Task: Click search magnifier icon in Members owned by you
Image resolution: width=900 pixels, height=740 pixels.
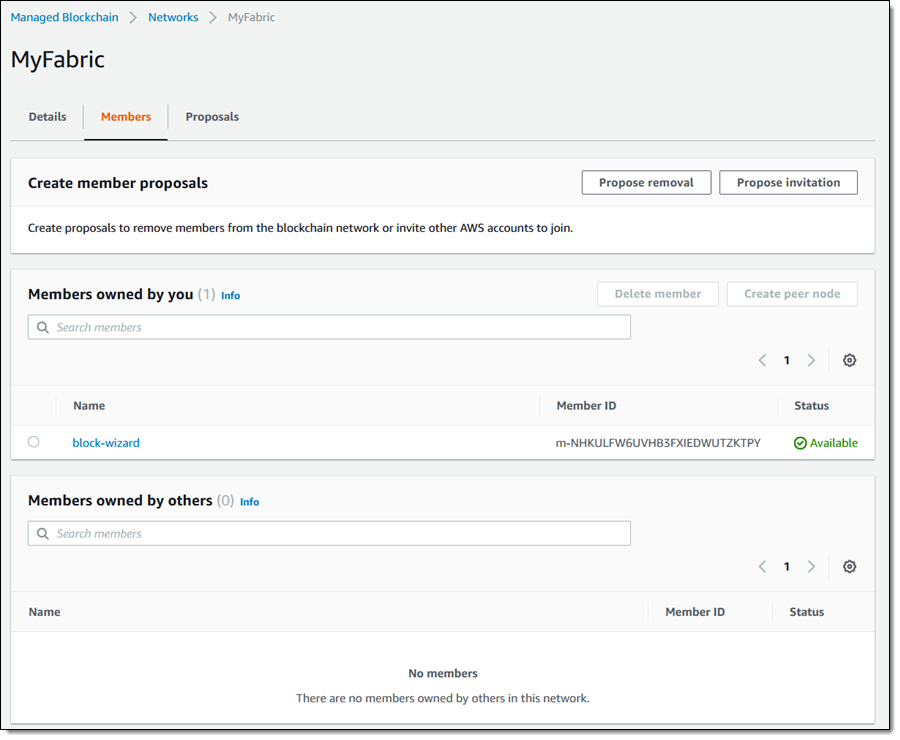Action: pos(43,327)
